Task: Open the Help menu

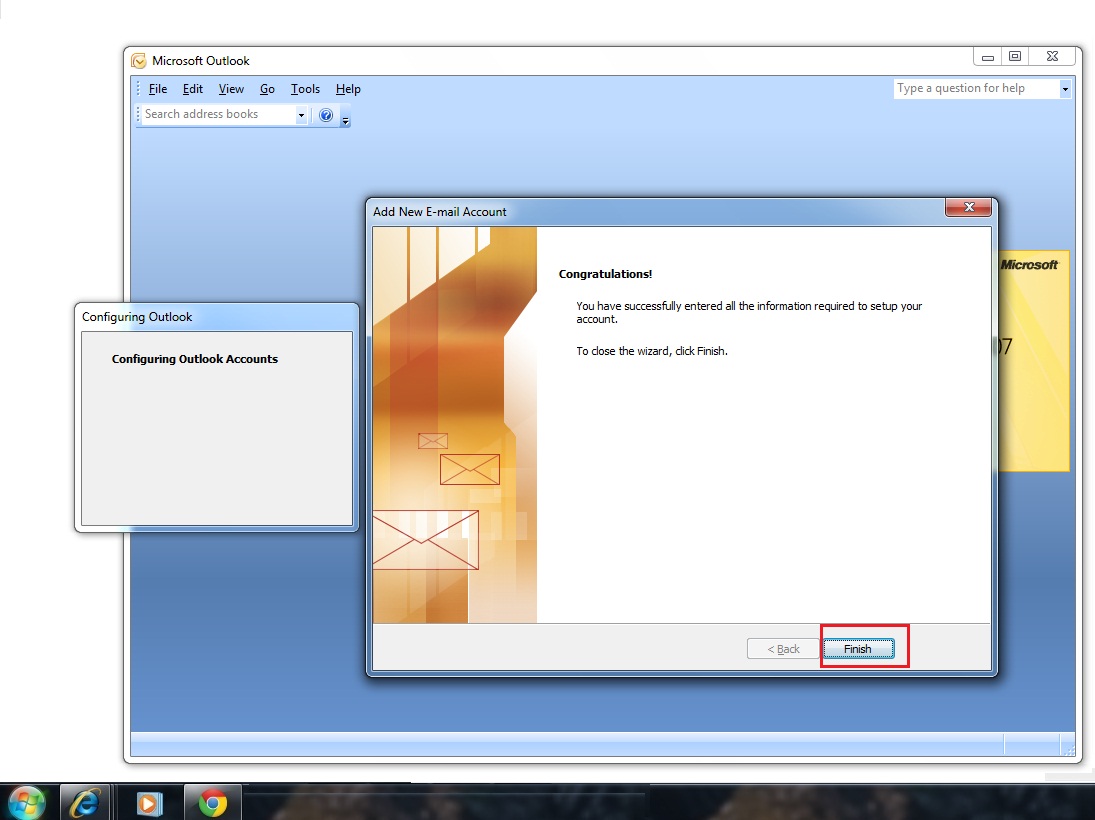Action: (x=348, y=89)
